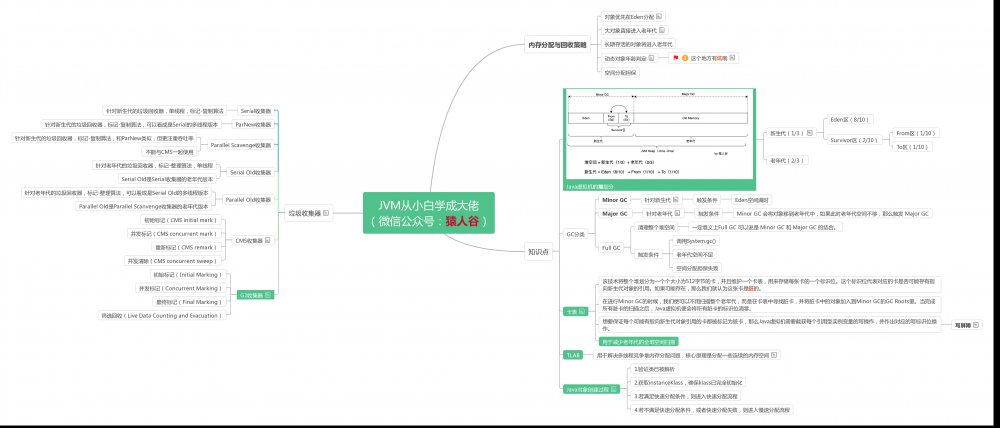Click 1.验证类已被解析 step node
1000x428 pixels.
point(656,369)
